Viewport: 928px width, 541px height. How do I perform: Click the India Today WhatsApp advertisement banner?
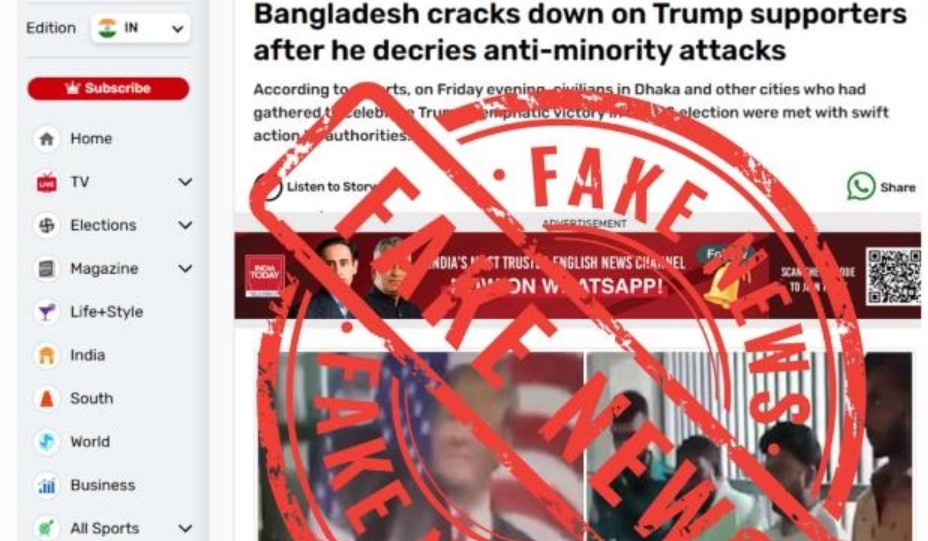point(578,275)
